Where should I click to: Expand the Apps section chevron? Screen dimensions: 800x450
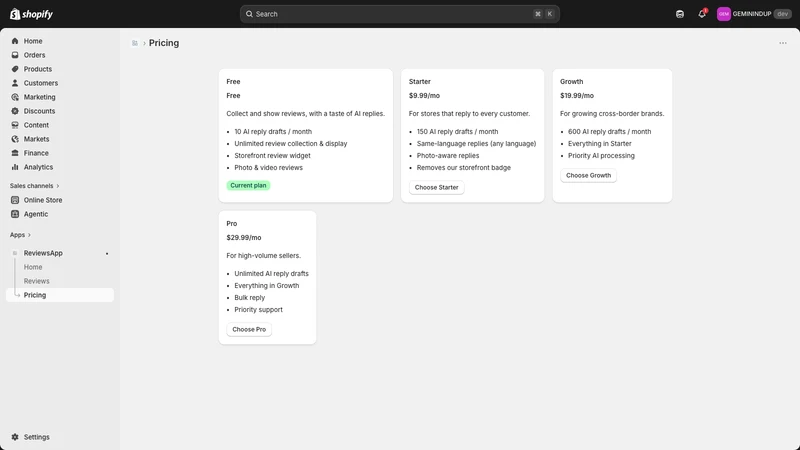tap(29, 235)
